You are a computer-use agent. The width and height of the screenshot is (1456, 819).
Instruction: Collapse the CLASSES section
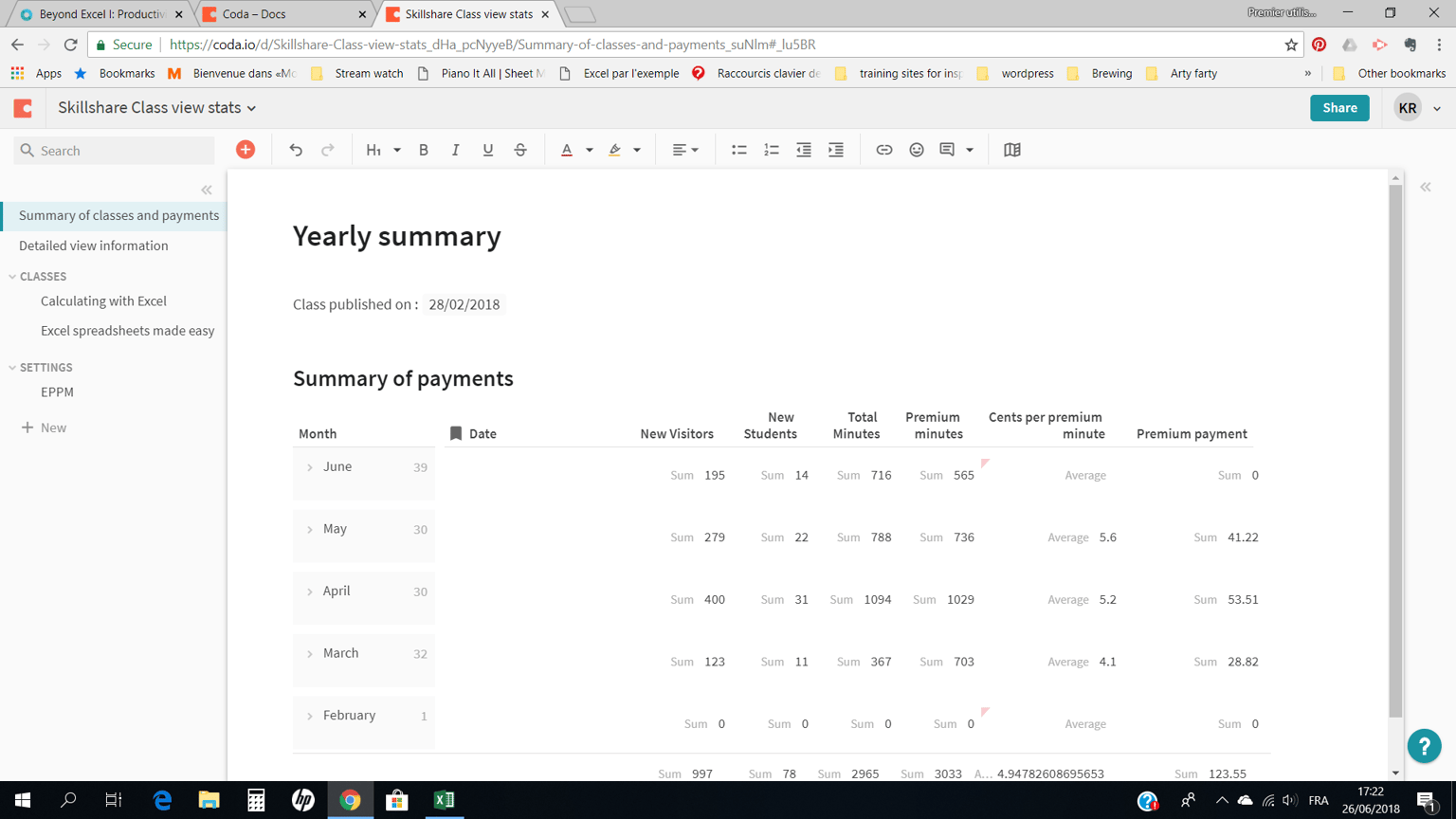click(x=12, y=277)
